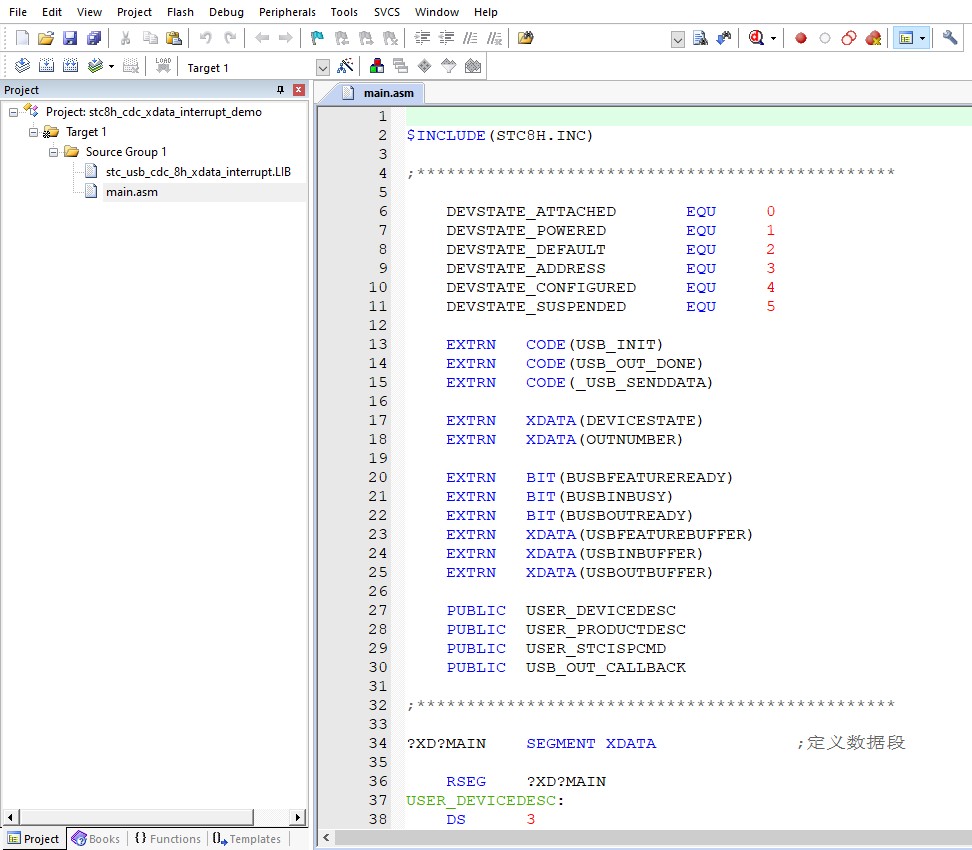The width and height of the screenshot is (972, 850).
Task: Click the Cut scissors icon
Action: click(x=125, y=38)
